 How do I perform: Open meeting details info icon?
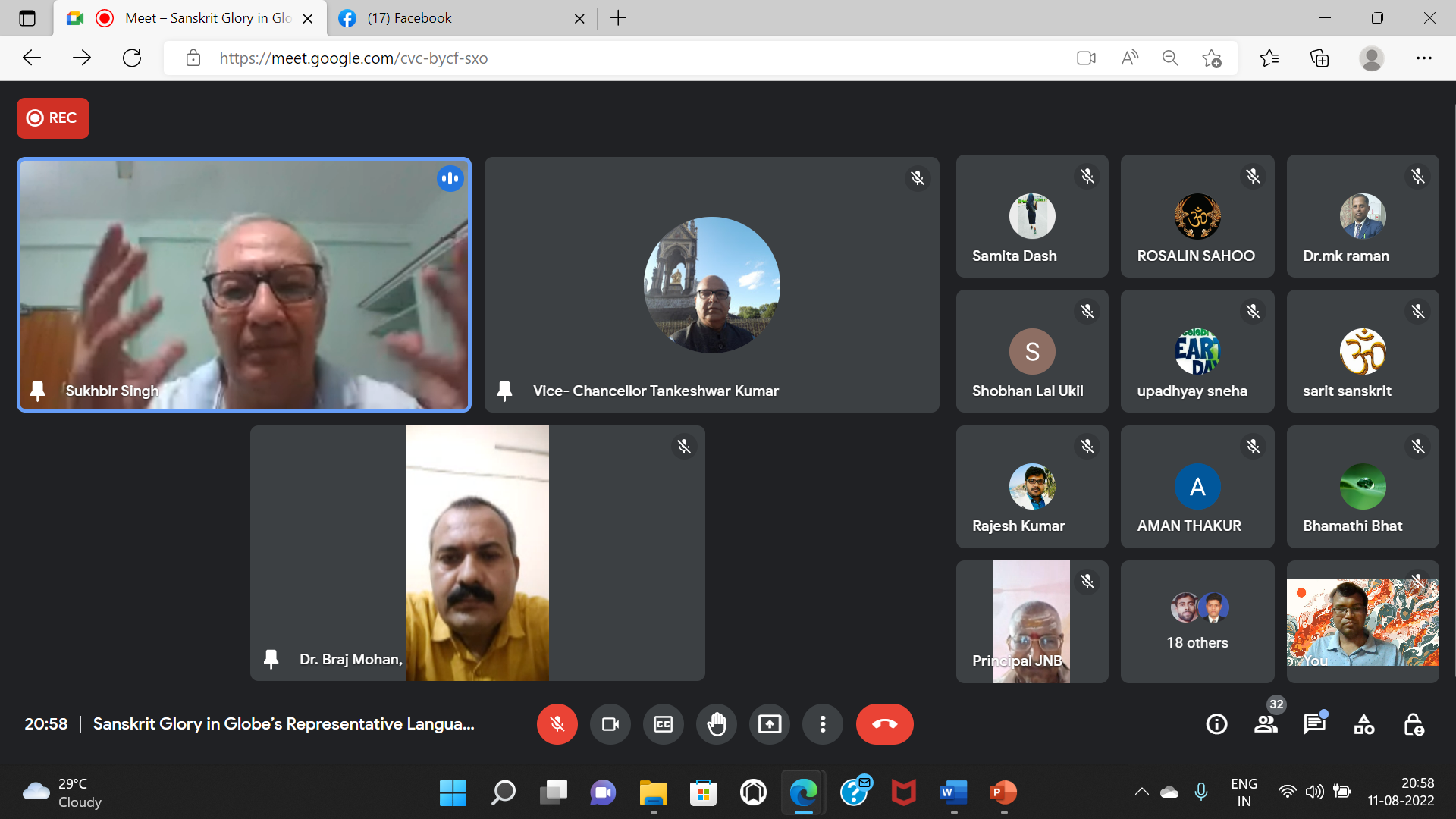1216,724
